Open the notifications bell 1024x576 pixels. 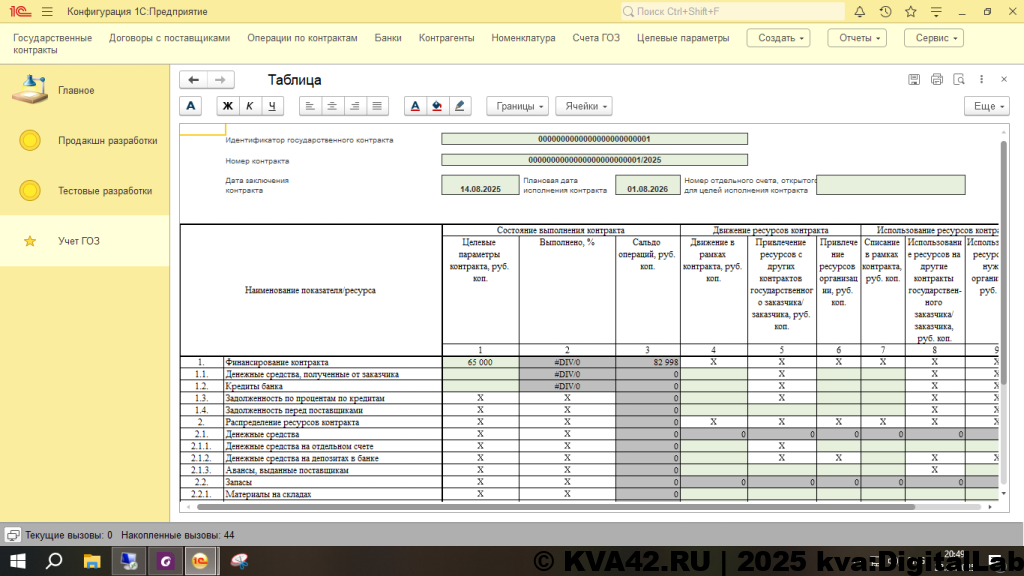[858, 12]
